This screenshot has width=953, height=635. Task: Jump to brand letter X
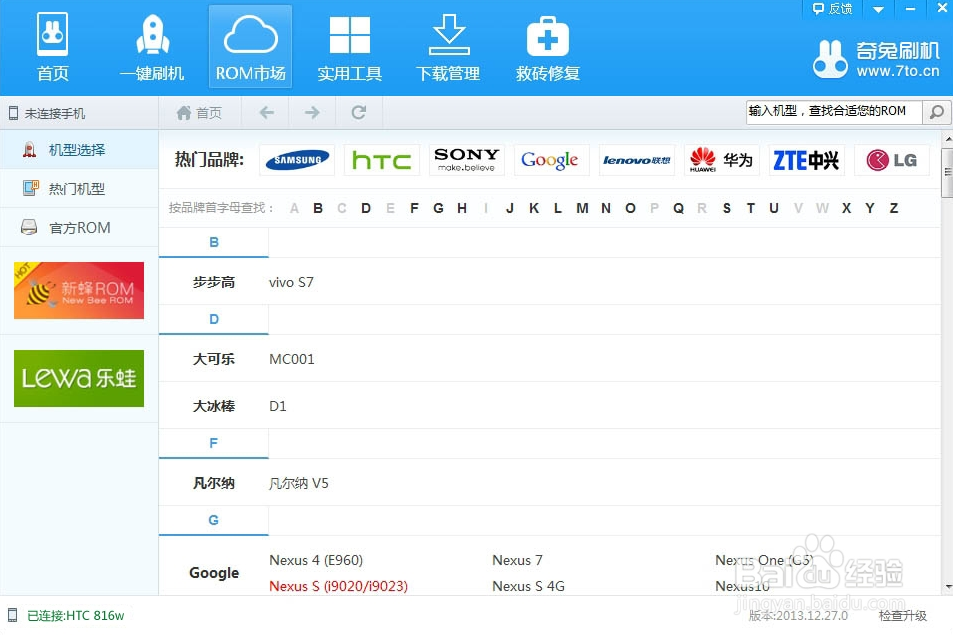point(846,208)
